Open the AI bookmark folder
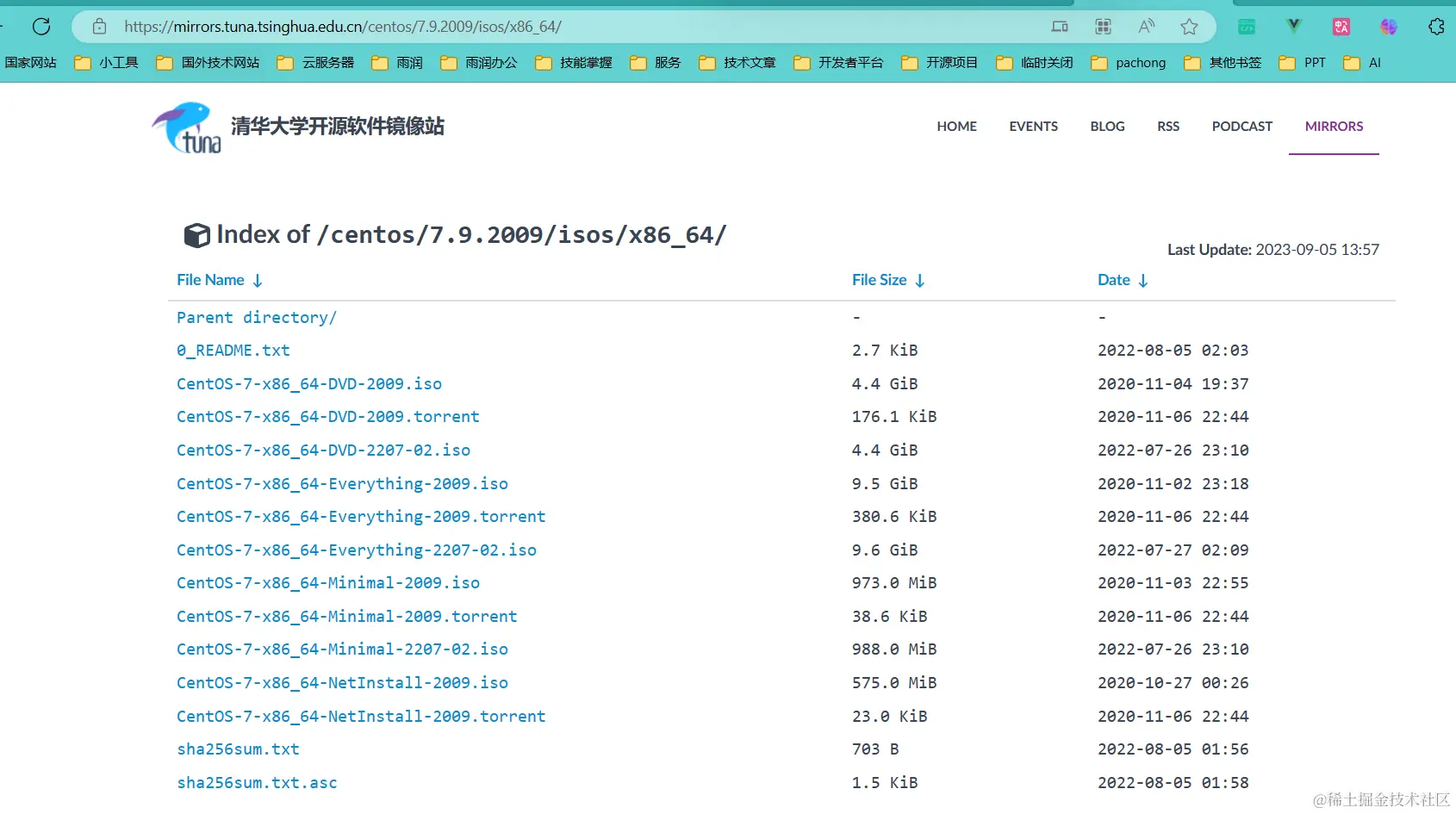 click(x=1362, y=63)
